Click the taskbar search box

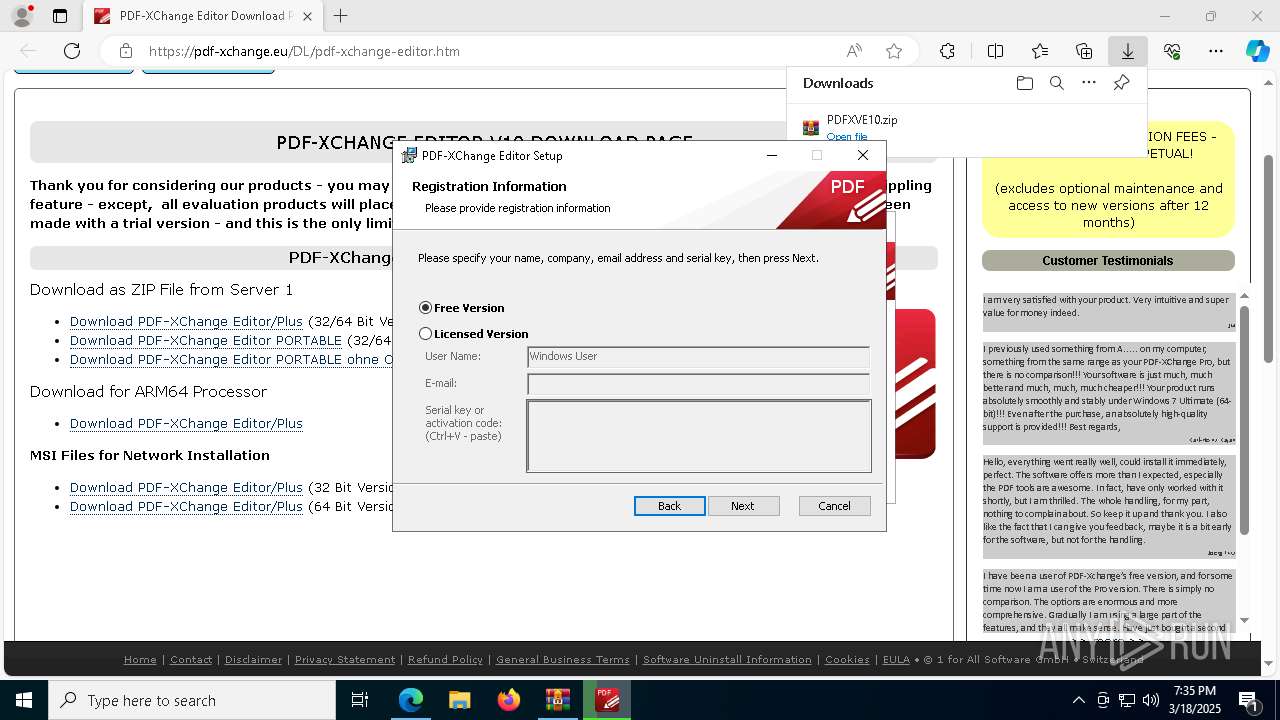point(192,700)
